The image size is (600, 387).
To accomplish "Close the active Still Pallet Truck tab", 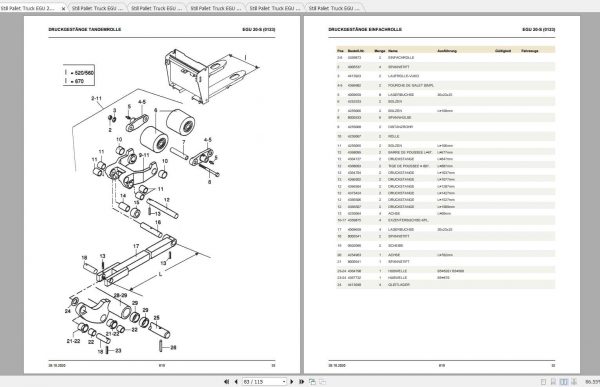I will coord(63,8).
